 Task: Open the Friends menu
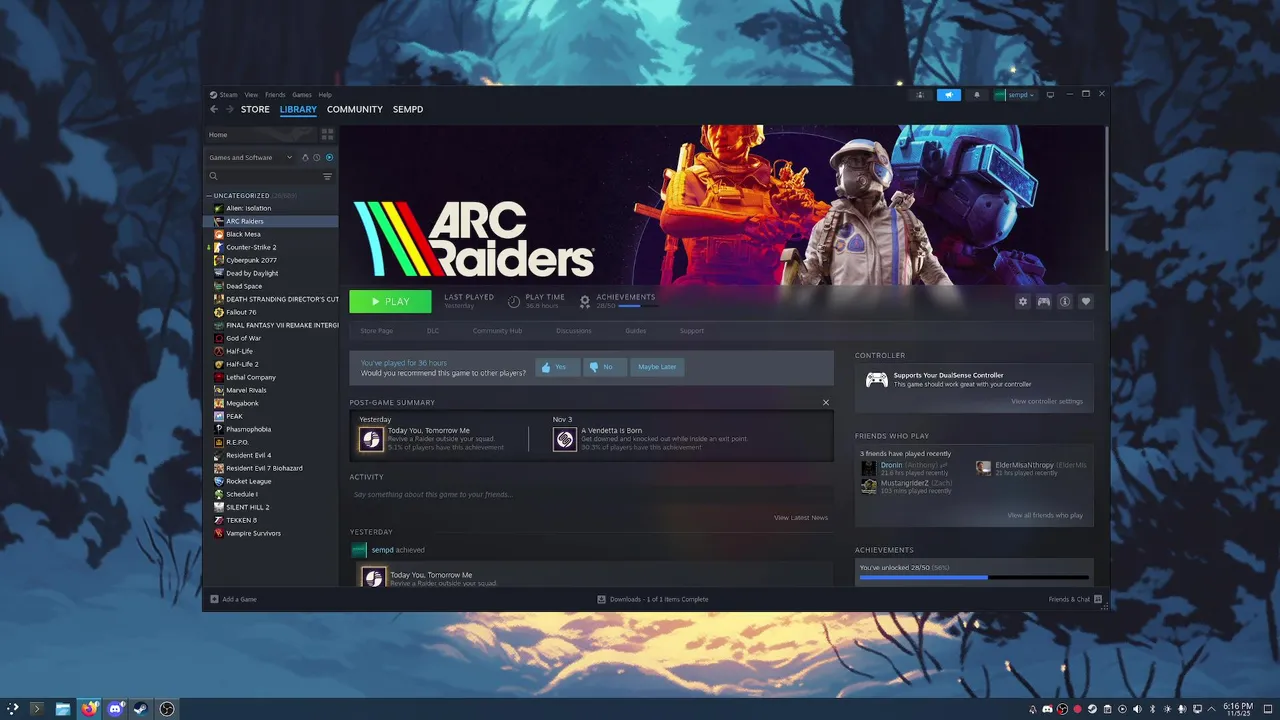click(x=275, y=95)
